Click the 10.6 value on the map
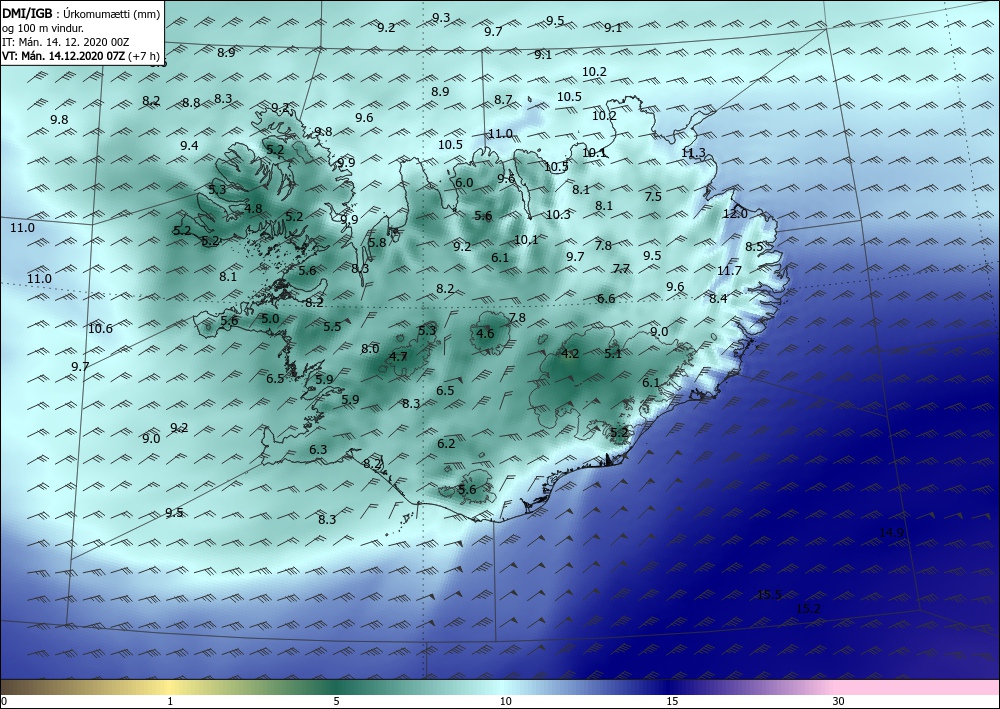The width and height of the screenshot is (1000, 709). coord(100,328)
